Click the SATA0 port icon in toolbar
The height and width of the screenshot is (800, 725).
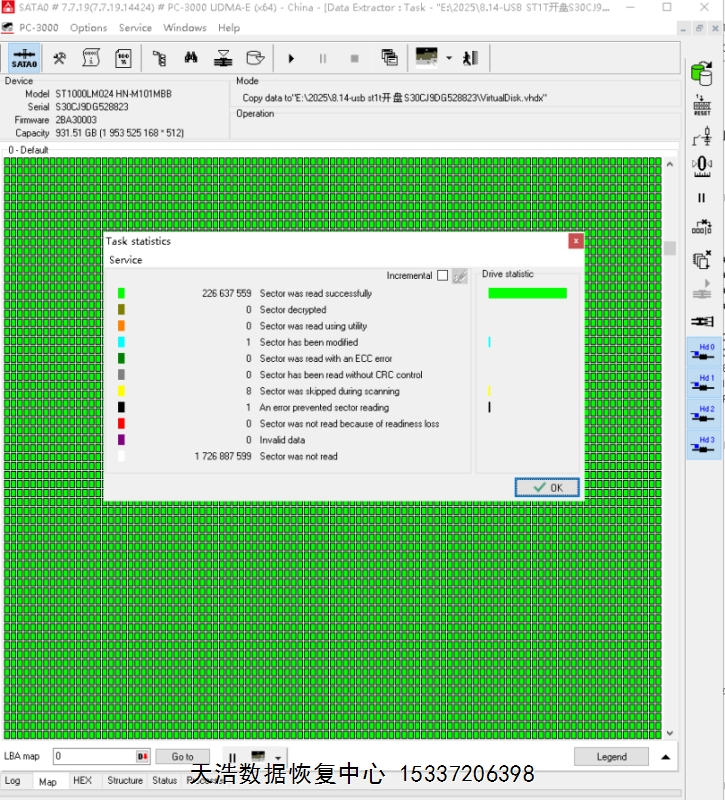coord(24,58)
